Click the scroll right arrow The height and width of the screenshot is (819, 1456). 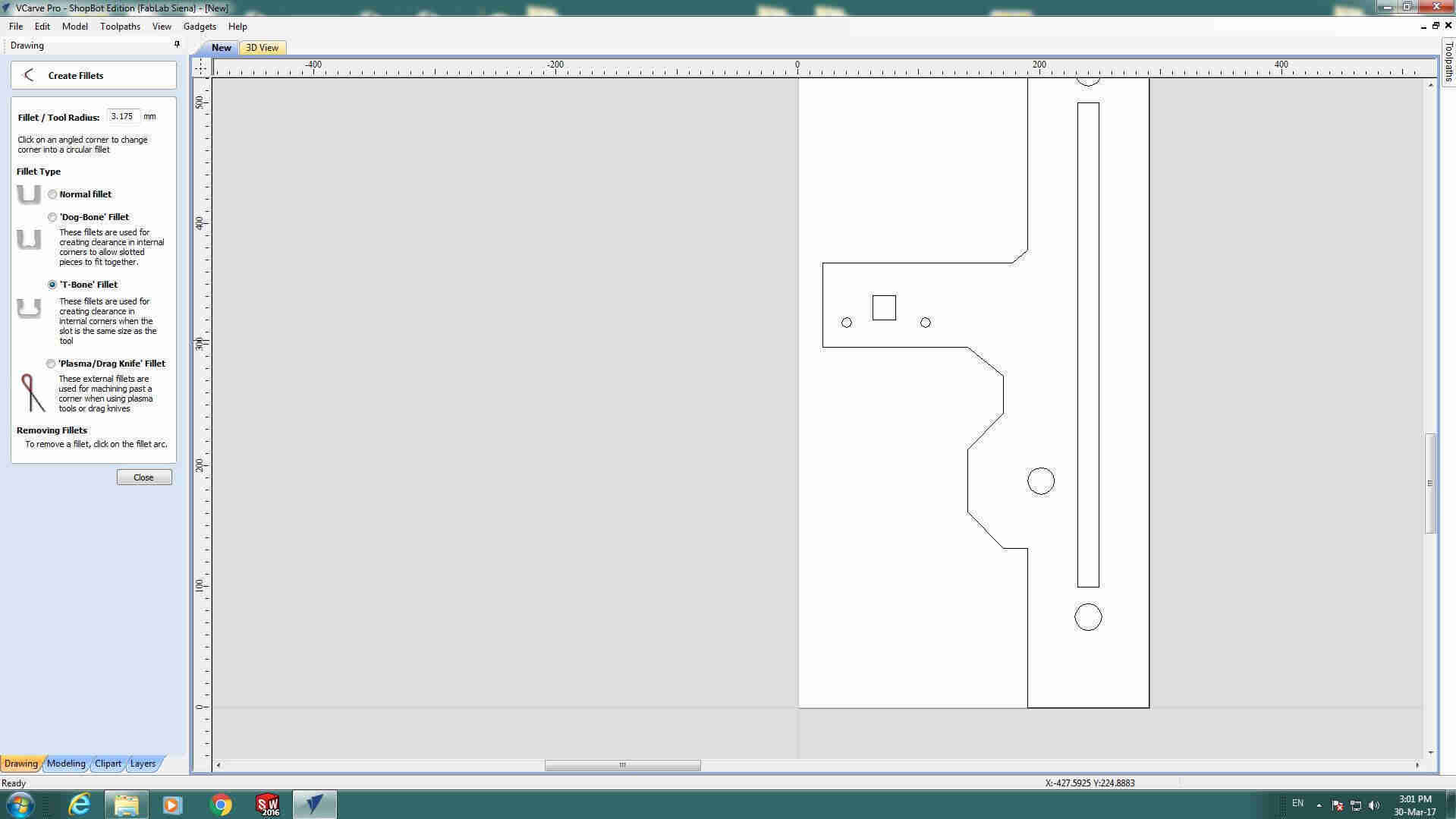(x=1417, y=765)
